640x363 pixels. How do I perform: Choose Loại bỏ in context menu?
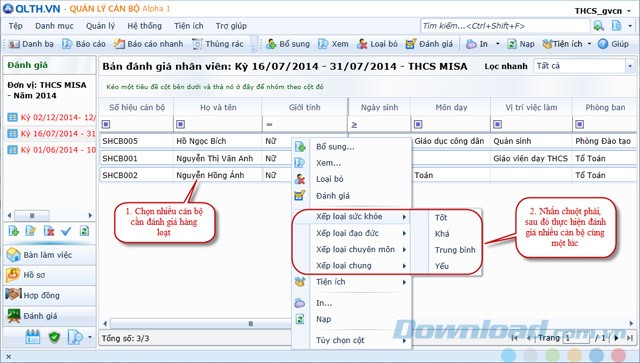[351, 179]
